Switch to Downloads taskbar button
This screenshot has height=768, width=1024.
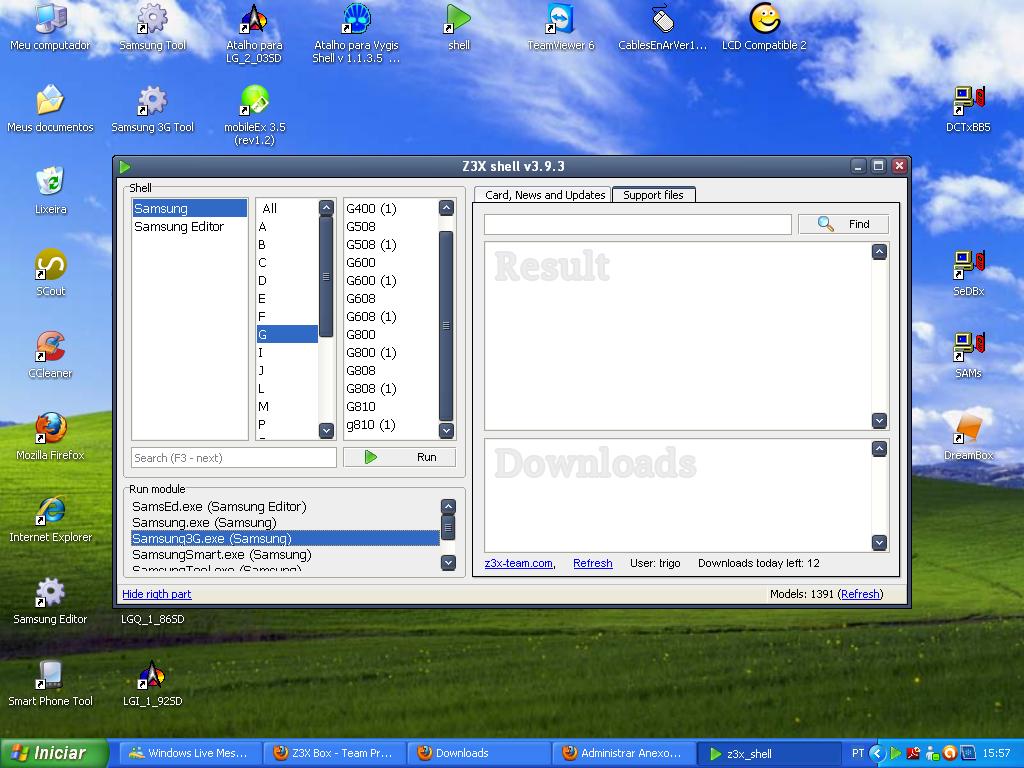480,753
